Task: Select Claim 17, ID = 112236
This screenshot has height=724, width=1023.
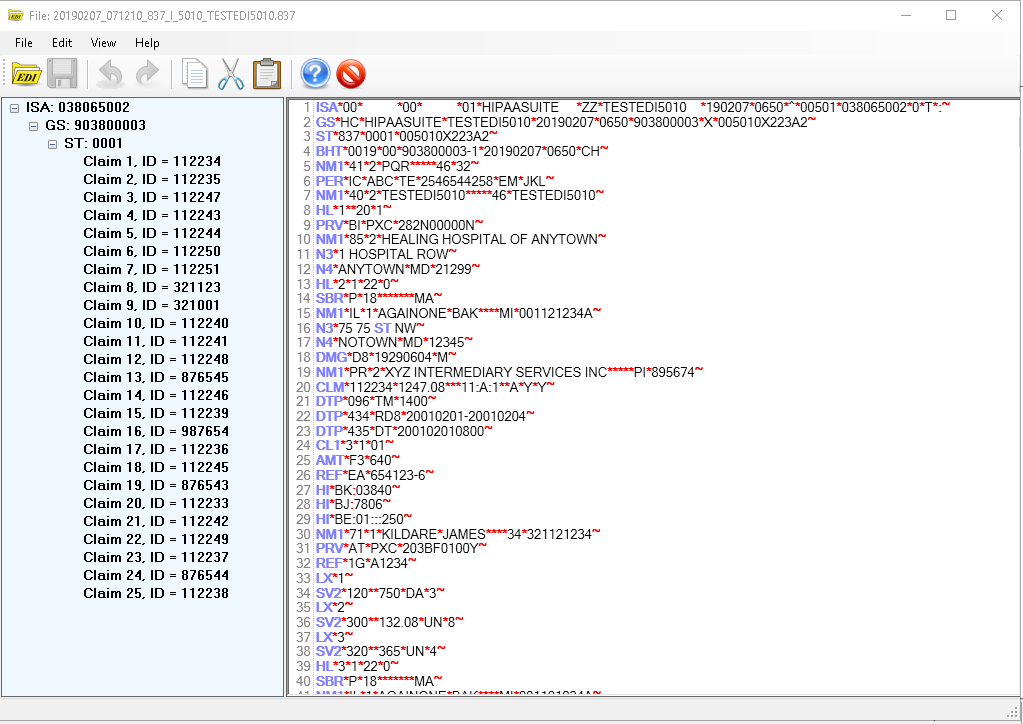Action: 156,449
